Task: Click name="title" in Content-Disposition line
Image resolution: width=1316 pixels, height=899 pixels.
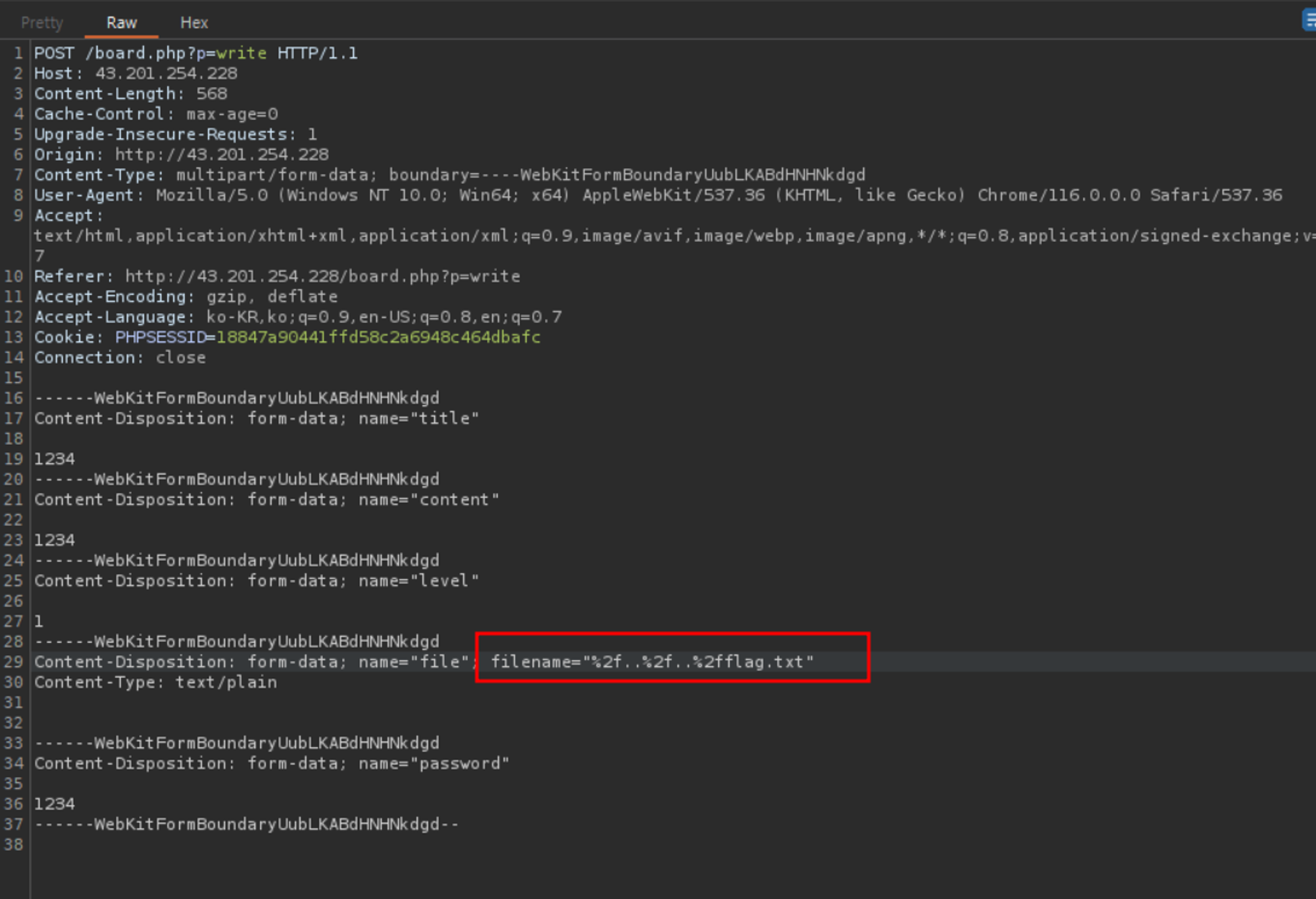Action: 418,419
